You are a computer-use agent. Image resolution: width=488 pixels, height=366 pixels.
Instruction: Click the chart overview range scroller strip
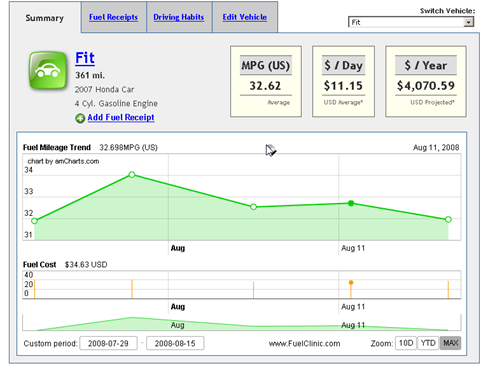click(242, 322)
